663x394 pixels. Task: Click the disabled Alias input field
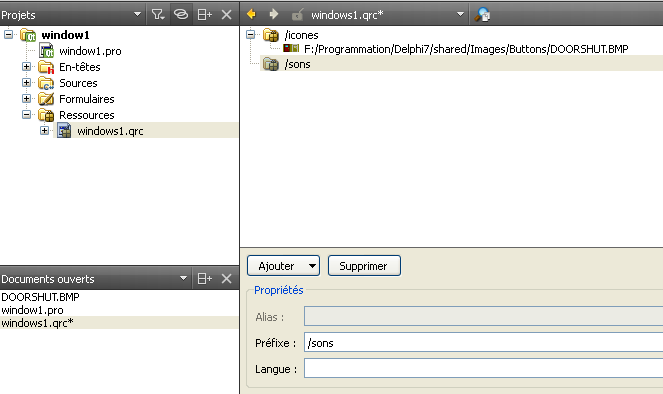pos(483,317)
